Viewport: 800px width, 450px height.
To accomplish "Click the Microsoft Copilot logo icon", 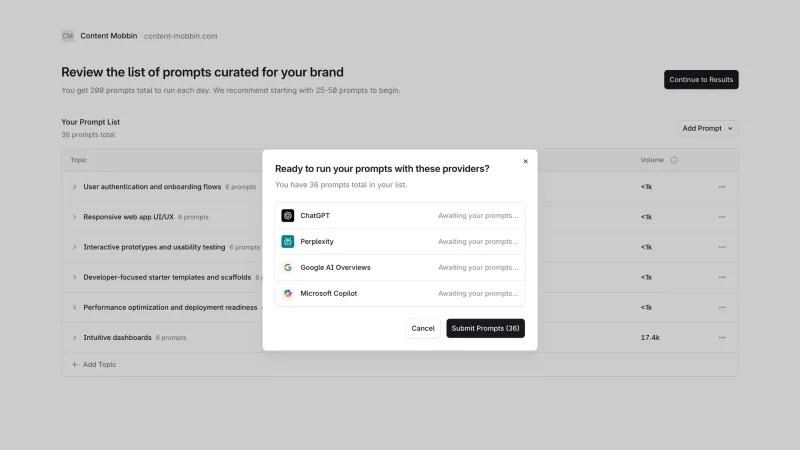I will click(288, 293).
